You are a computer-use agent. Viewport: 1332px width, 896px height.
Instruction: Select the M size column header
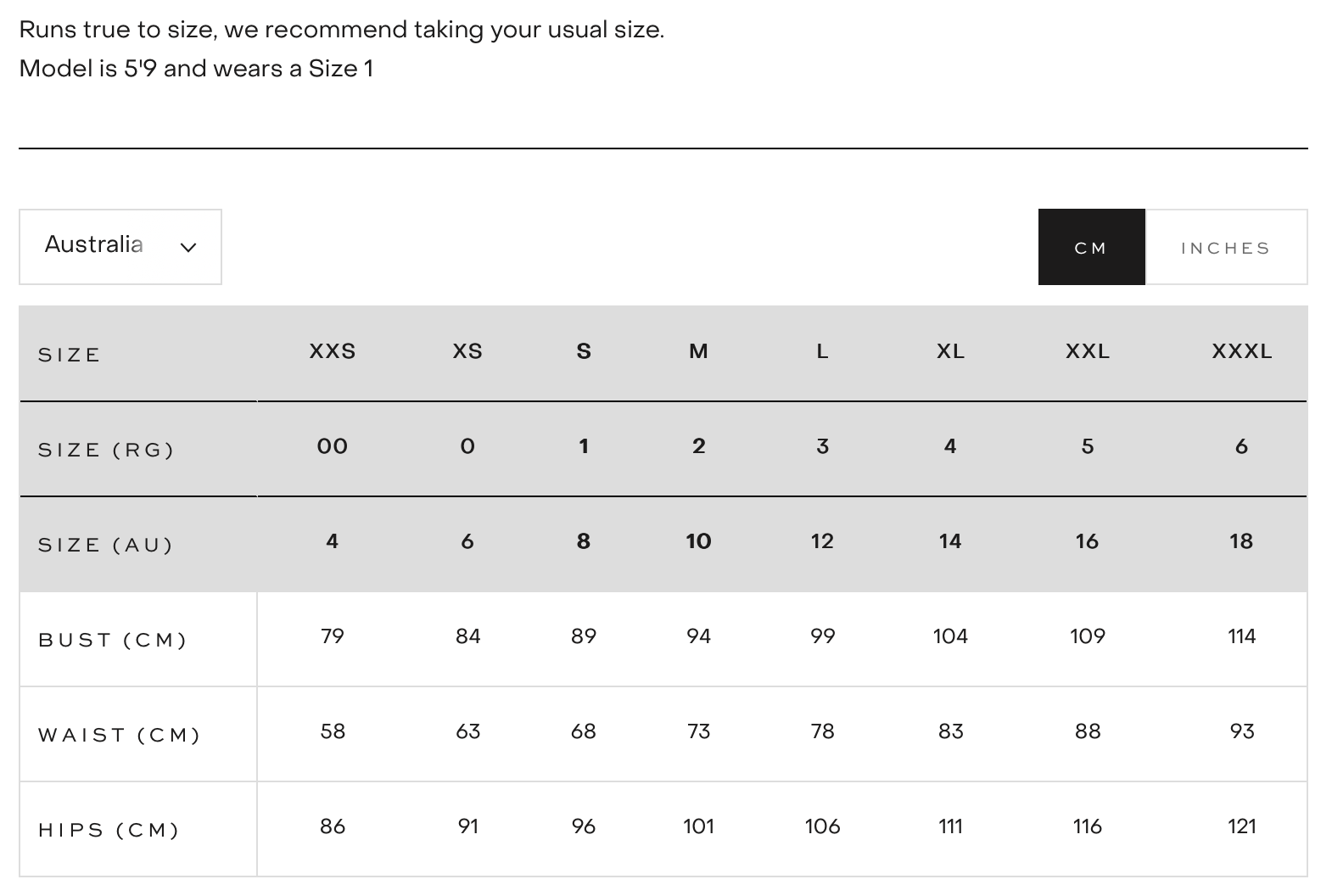698,351
